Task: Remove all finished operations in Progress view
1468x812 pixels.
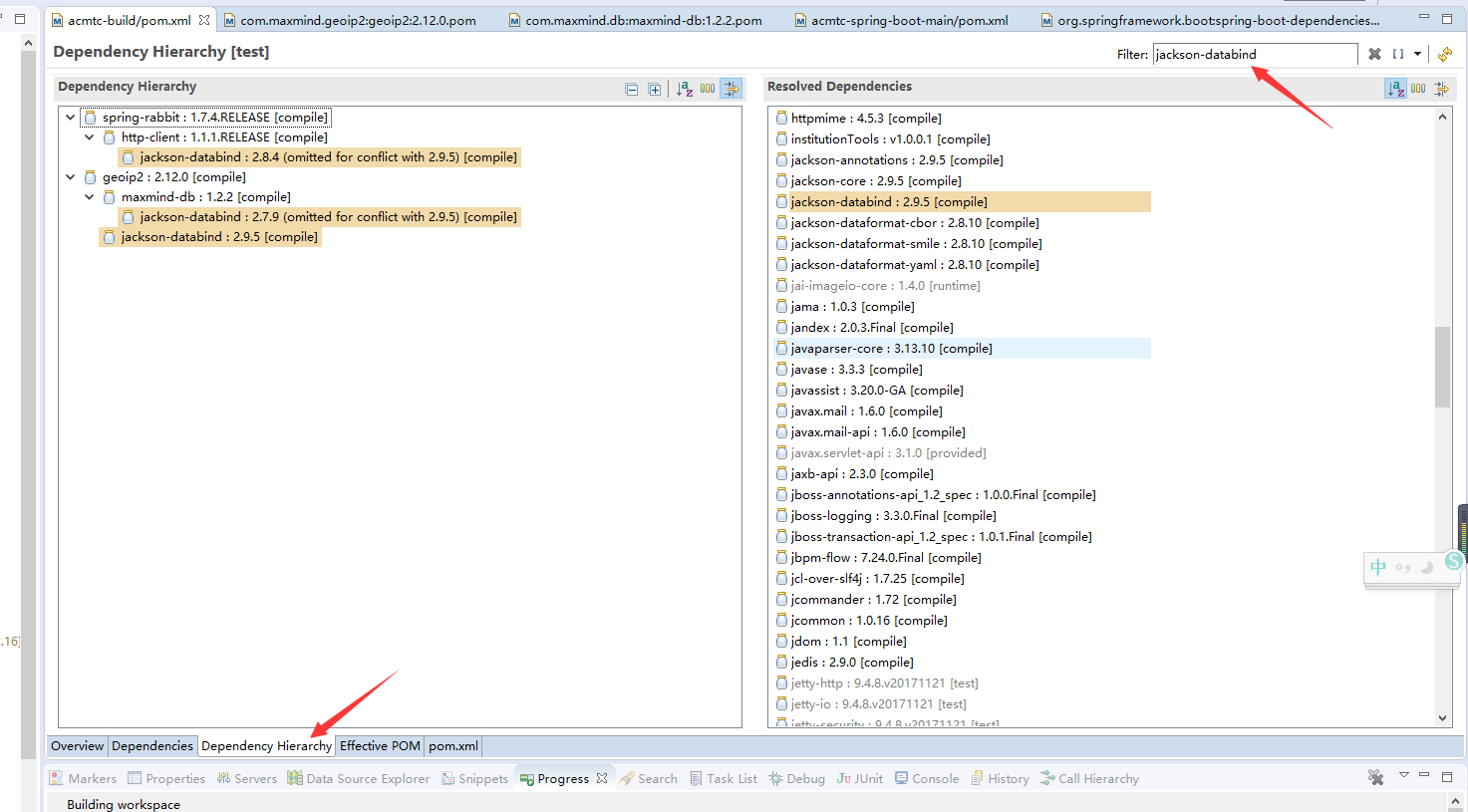Action: coord(1375,777)
